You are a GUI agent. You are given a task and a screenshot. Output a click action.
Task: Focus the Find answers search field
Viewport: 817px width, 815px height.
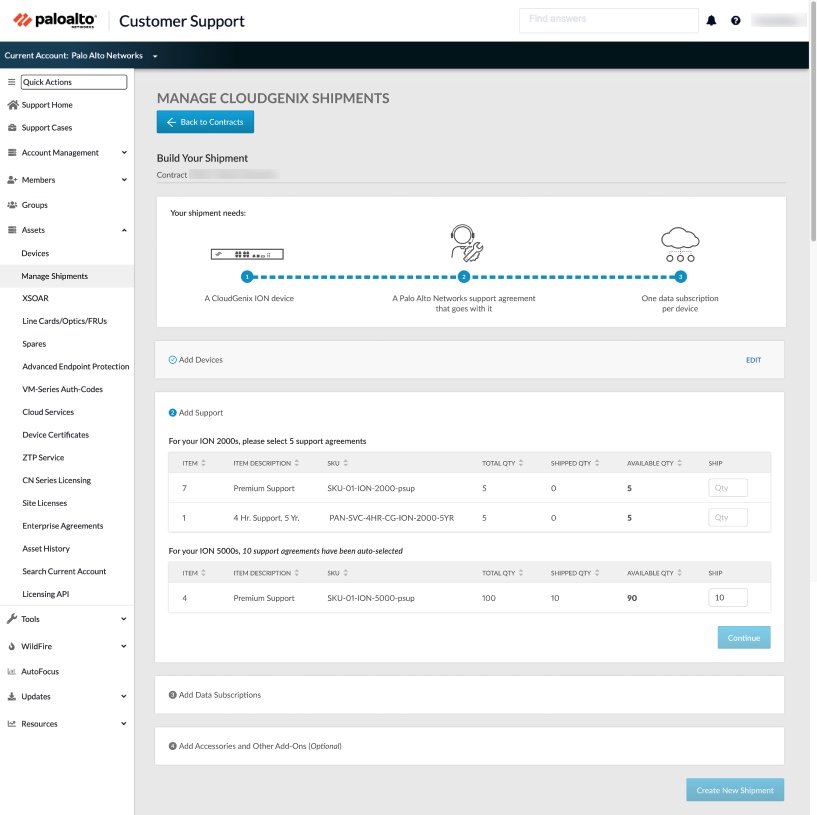pos(609,20)
